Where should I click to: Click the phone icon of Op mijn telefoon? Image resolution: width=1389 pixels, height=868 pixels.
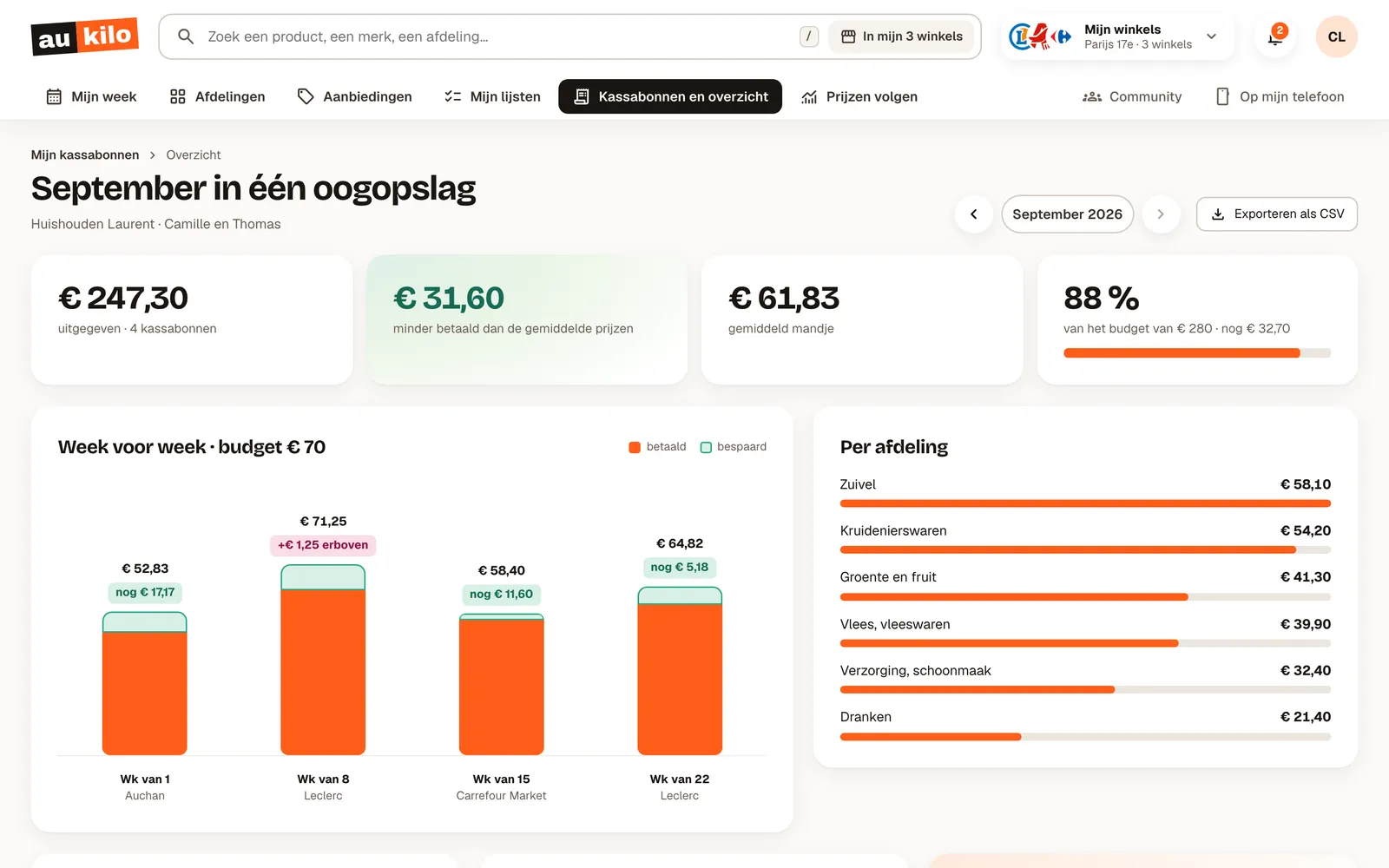1222,96
